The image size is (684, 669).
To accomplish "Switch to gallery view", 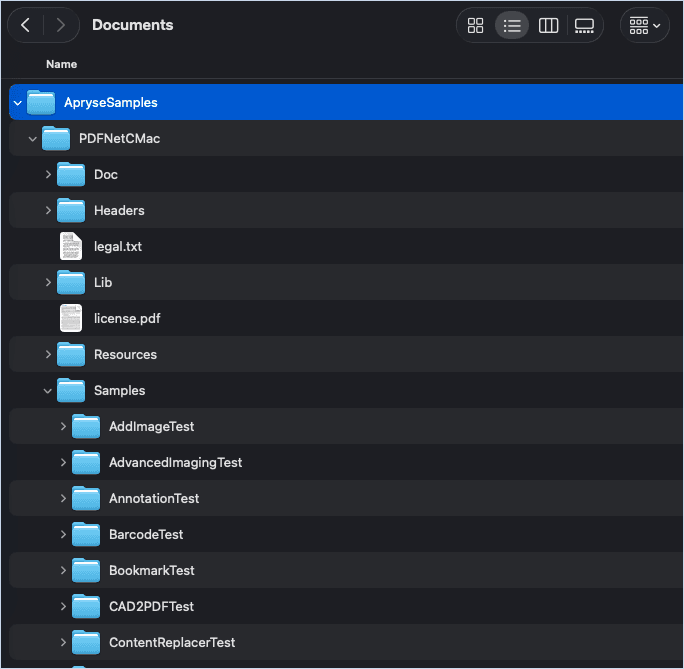I will point(584,25).
